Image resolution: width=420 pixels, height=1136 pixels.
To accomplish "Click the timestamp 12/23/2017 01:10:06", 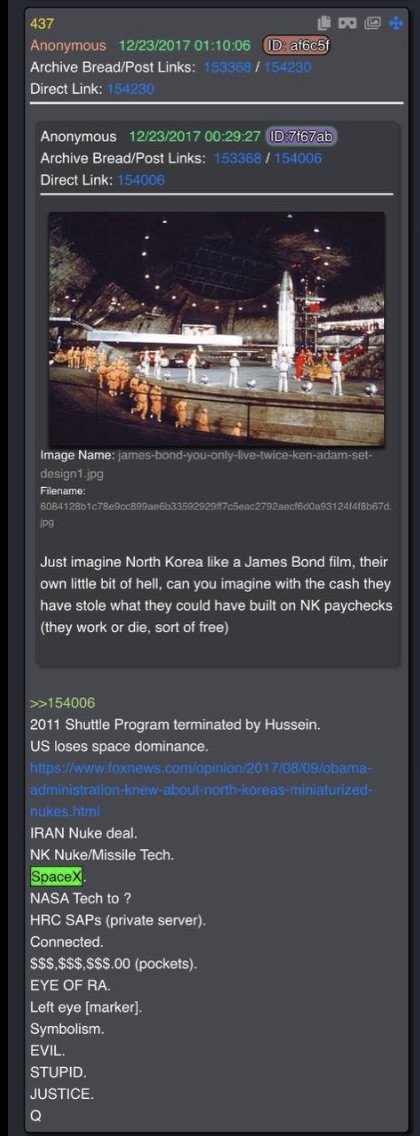I will [x=185, y=46].
